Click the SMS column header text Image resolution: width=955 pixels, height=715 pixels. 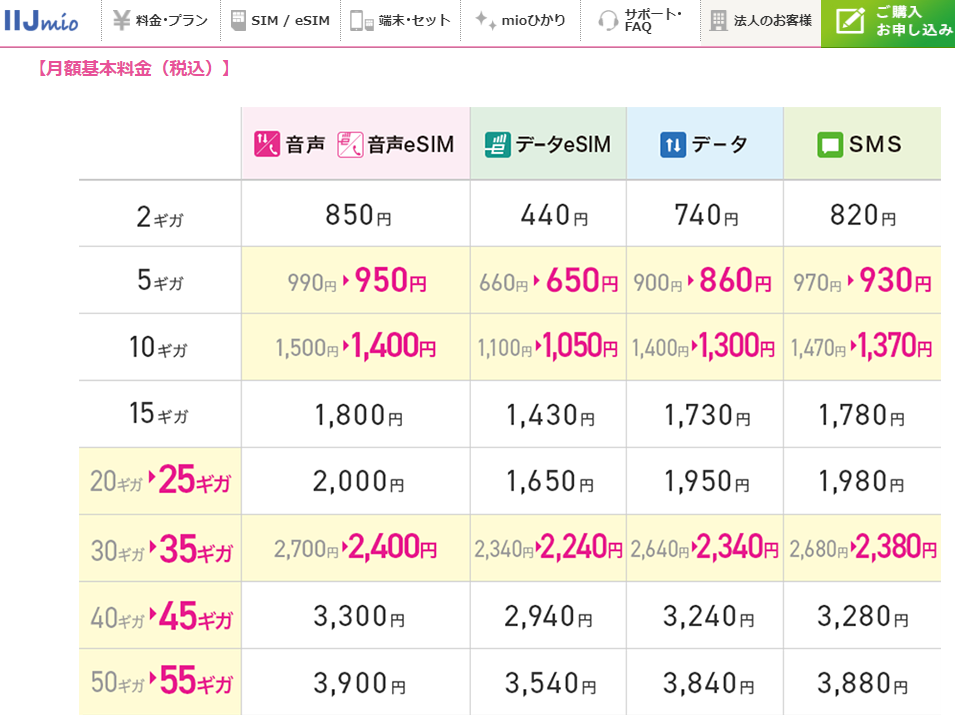(x=875, y=144)
